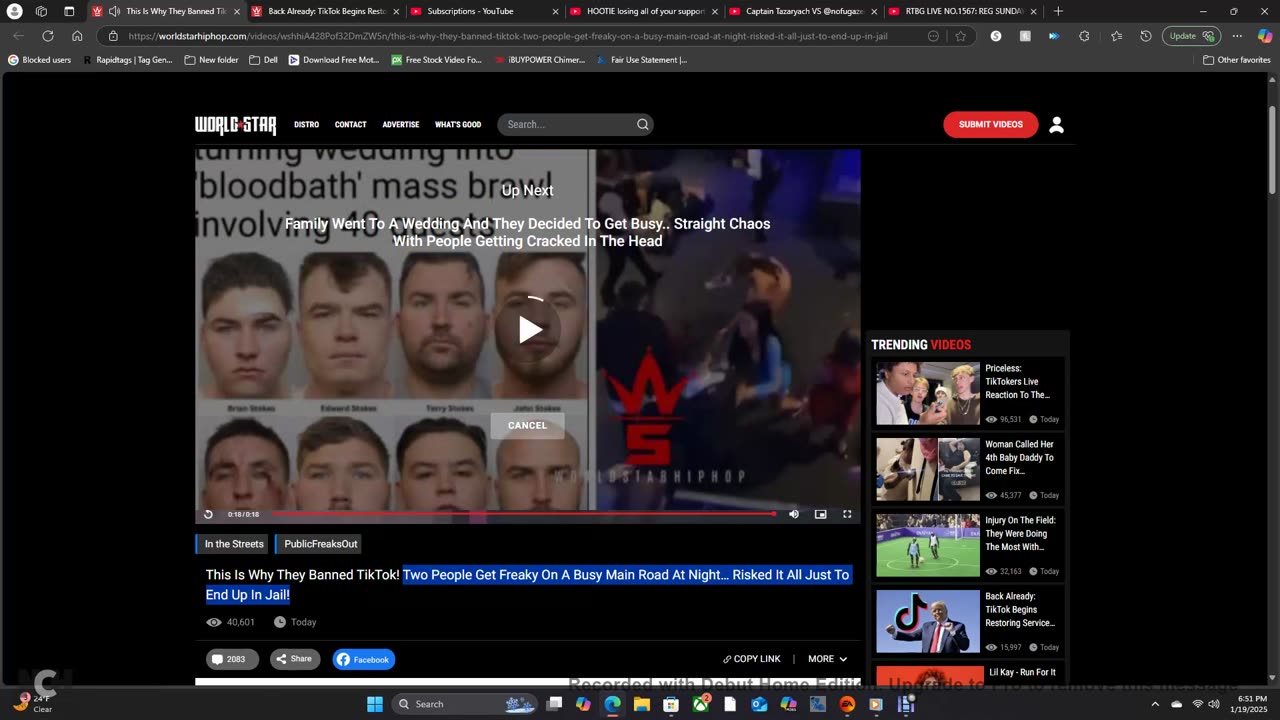Enter fullscreen on the video player

[x=847, y=514]
